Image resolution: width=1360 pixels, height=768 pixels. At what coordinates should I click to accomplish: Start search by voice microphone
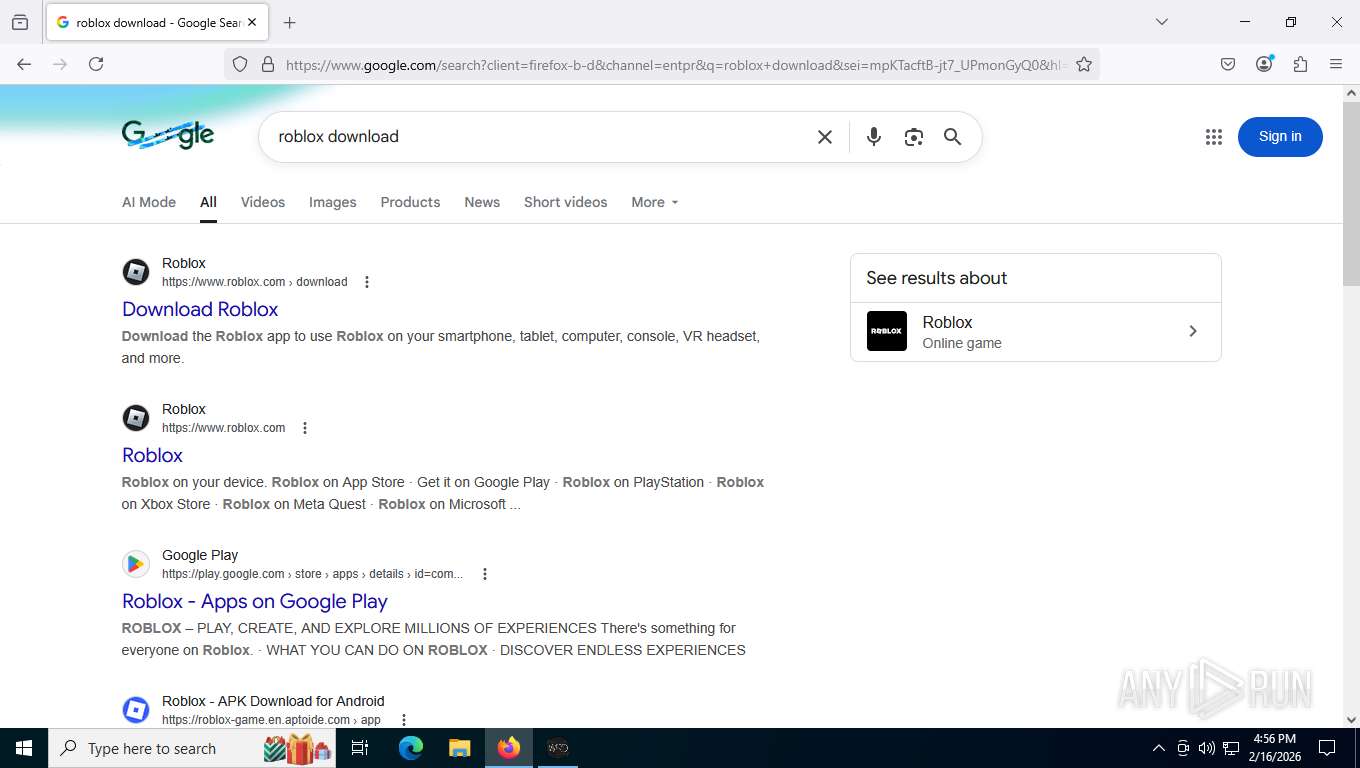[874, 137]
